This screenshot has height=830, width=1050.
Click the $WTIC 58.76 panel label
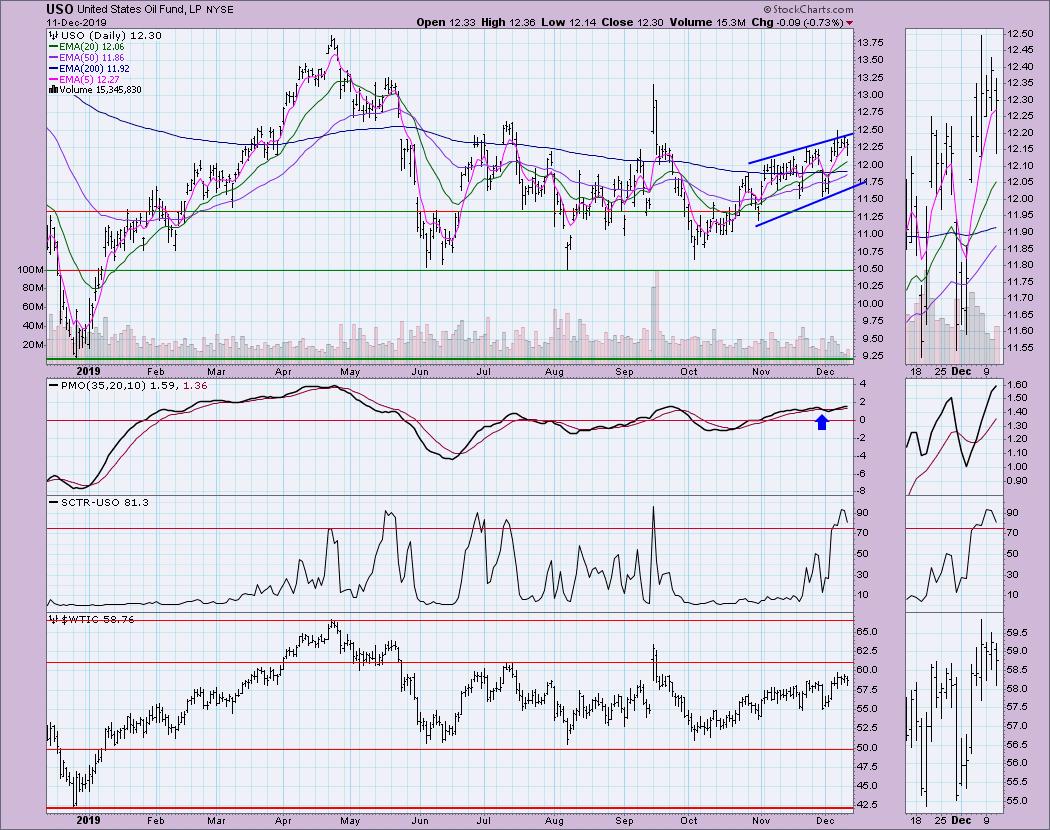(x=98, y=620)
